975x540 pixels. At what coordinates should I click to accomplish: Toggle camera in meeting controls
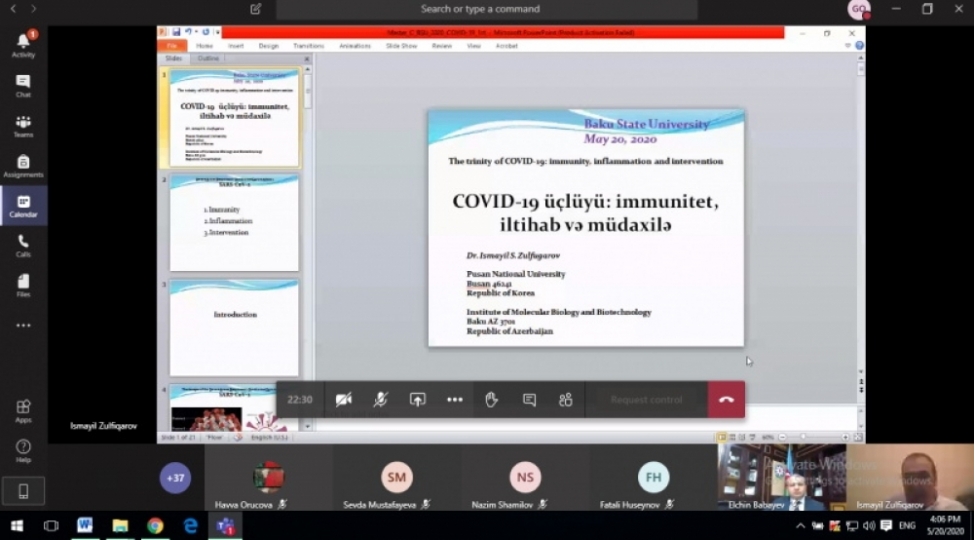tap(343, 399)
